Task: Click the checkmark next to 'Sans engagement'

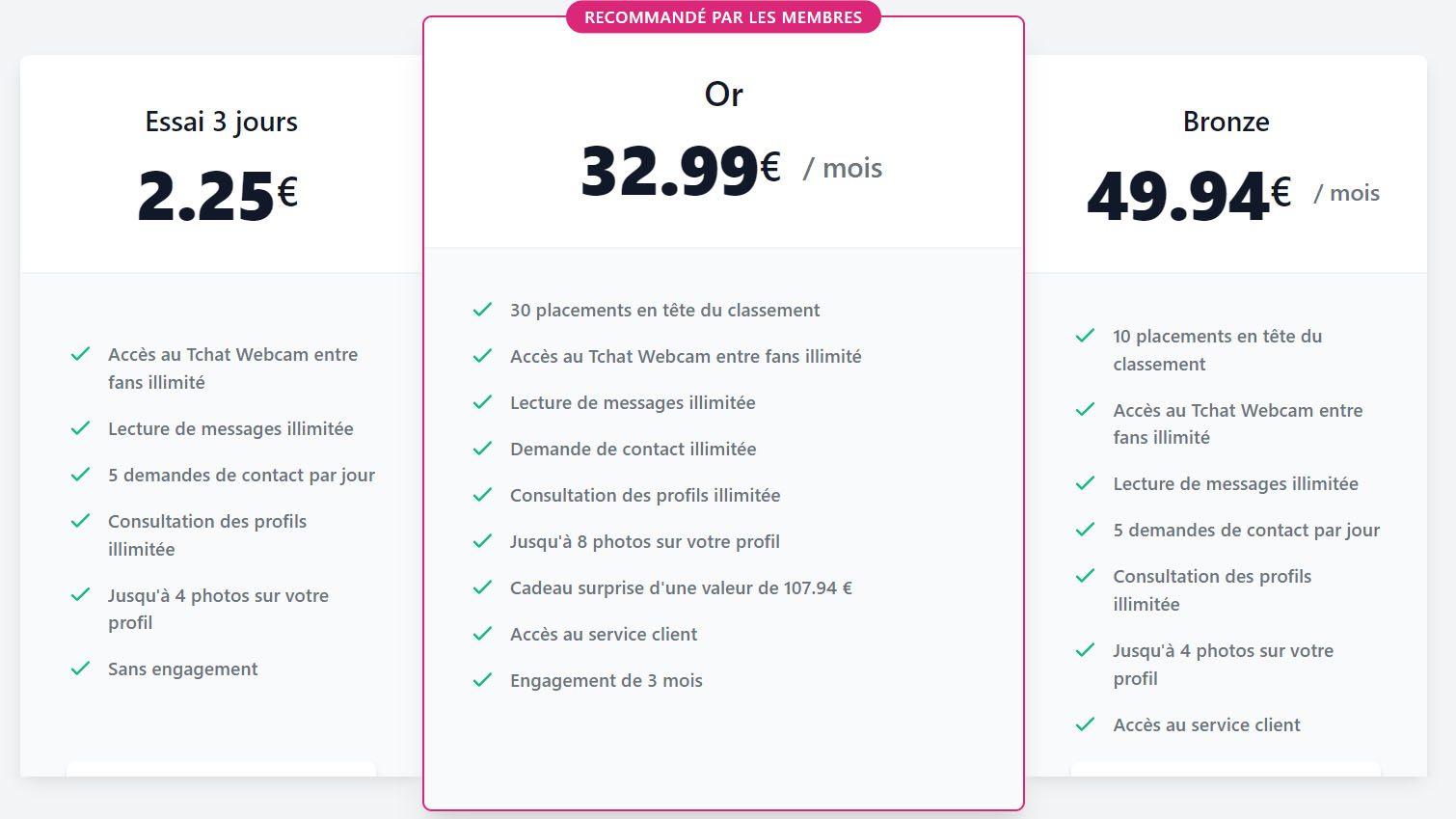Action: click(x=80, y=669)
